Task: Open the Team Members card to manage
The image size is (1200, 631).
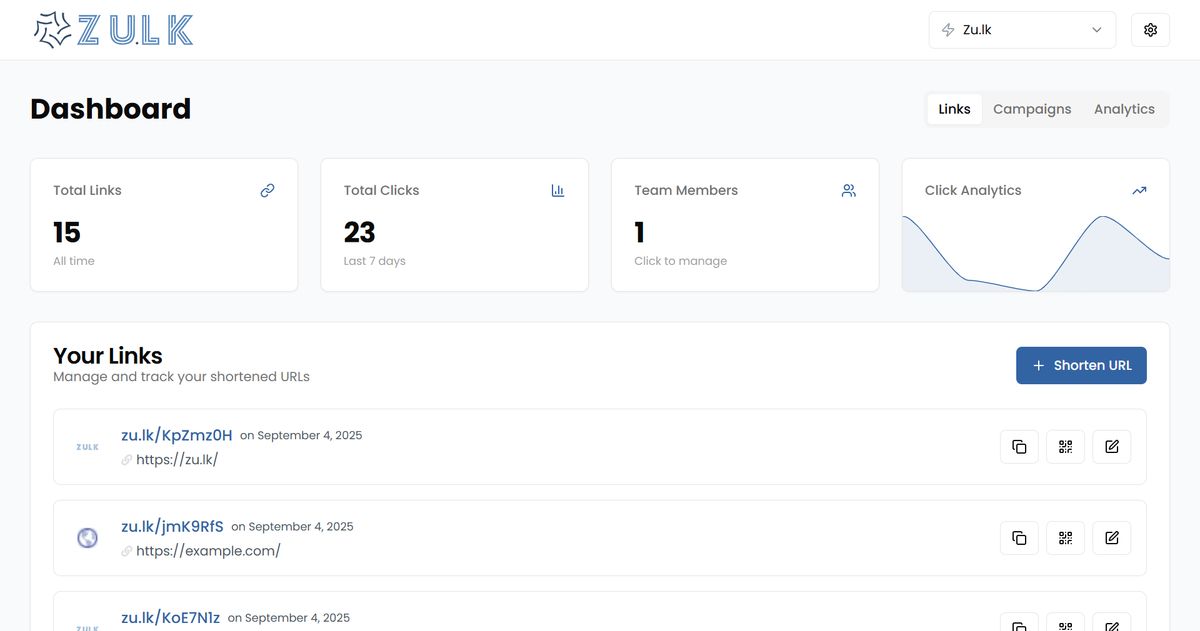Action: click(744, 225)
